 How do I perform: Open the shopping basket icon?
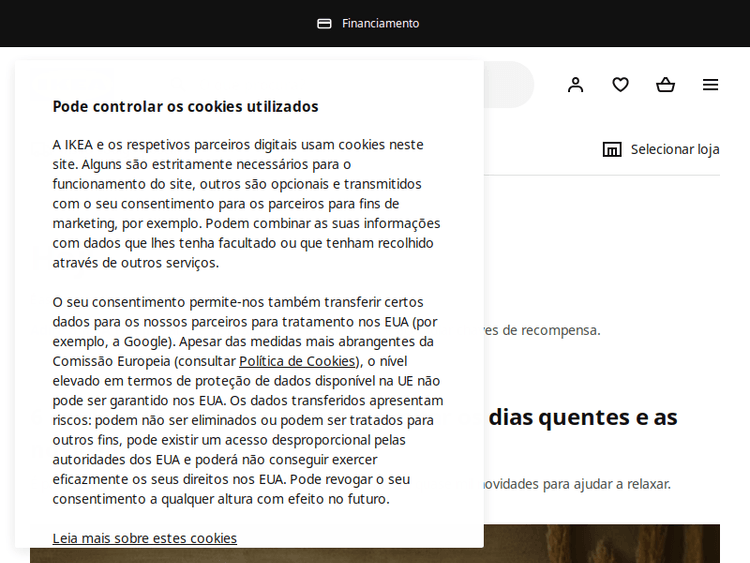click(665, 85)
